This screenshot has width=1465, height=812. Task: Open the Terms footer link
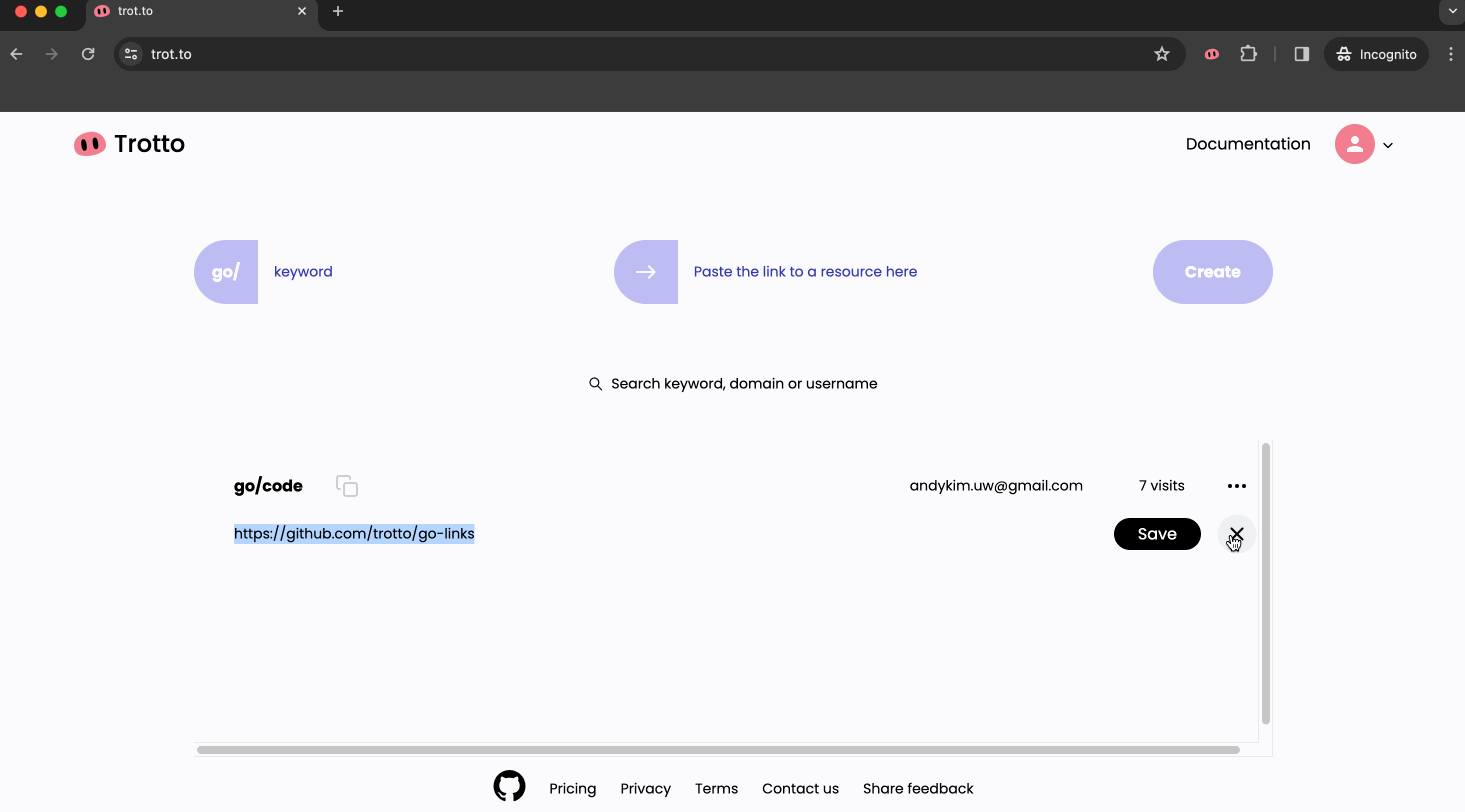point(717,789)
